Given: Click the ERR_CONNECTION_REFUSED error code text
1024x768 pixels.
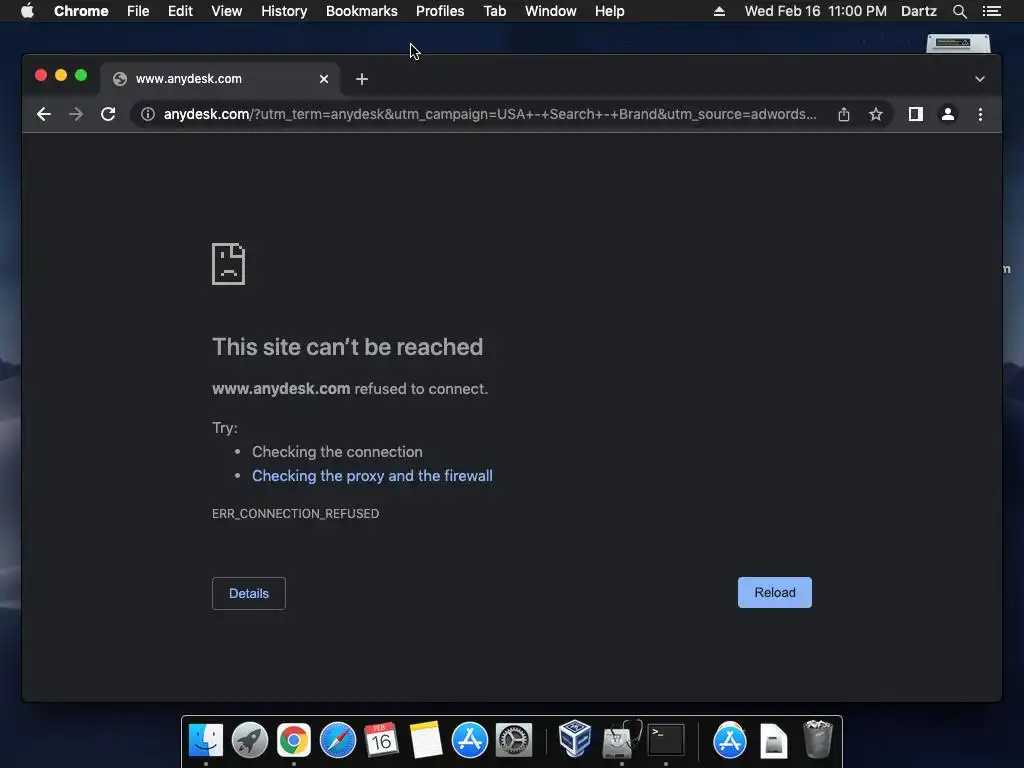Looking at the screenshot, I should click(295, 514).
